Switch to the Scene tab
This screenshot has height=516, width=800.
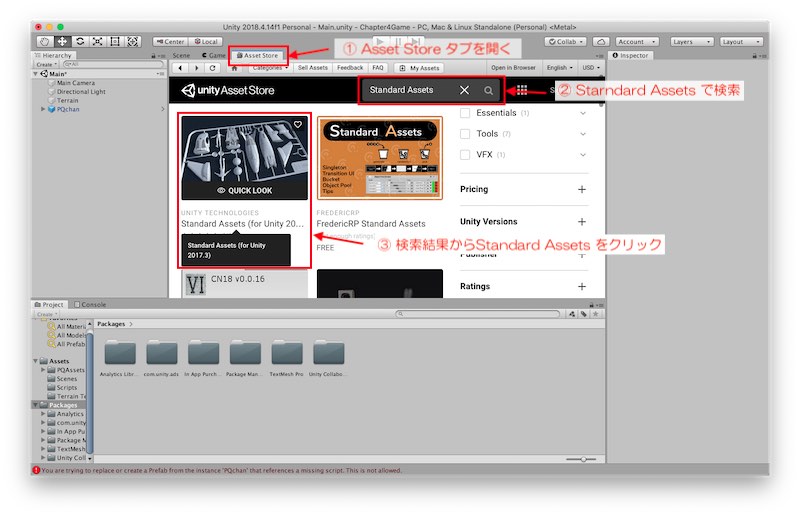[x=181, y=55]
